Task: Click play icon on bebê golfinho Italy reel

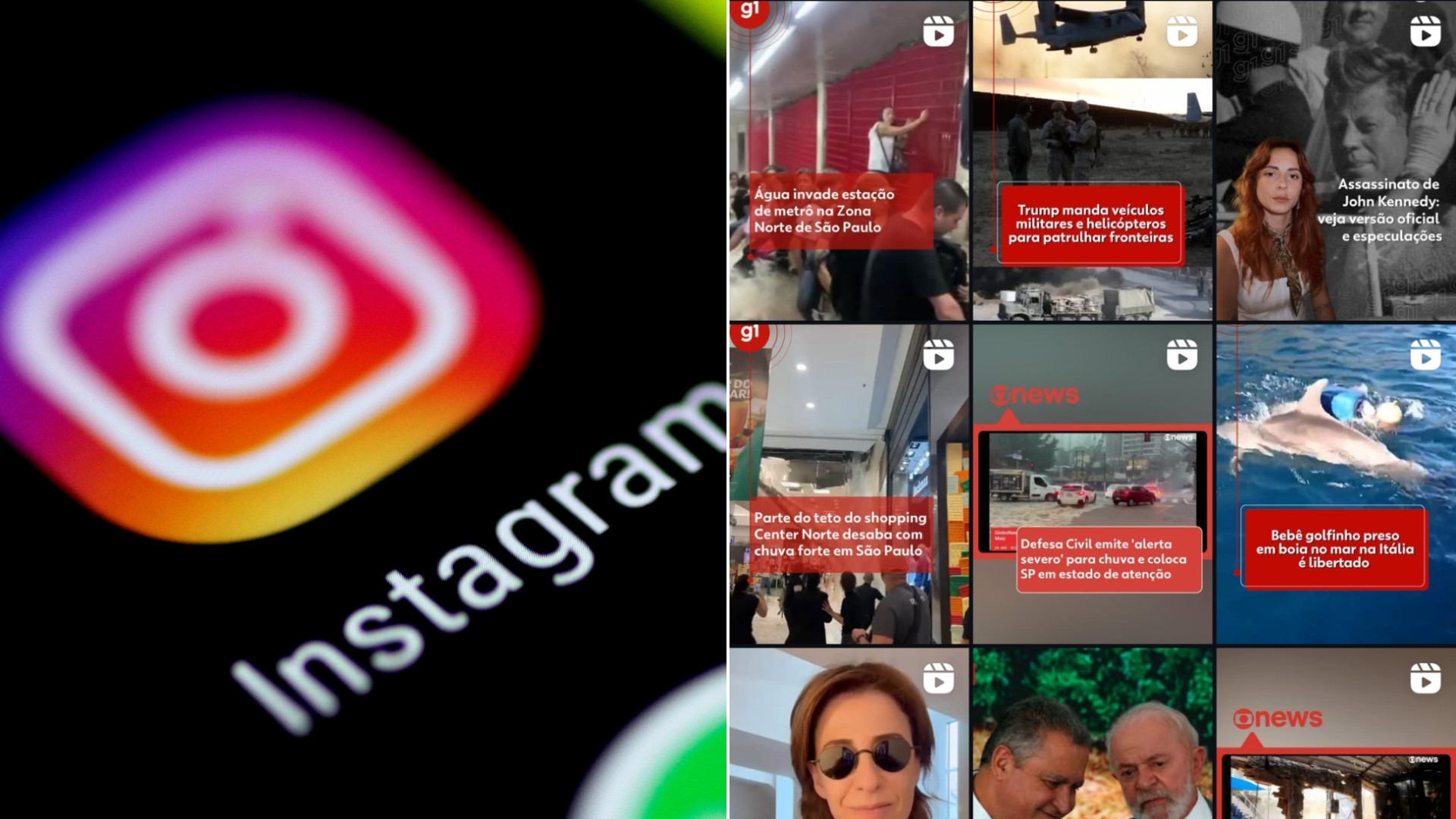Action: (1424, 355)
